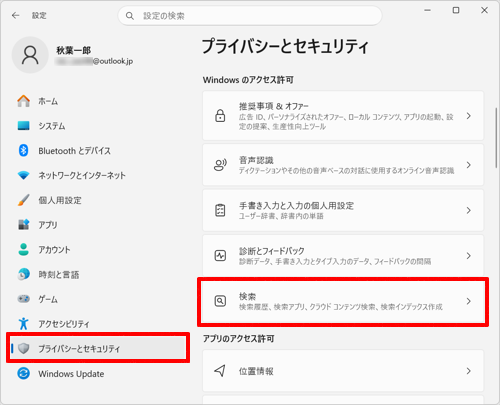Select the Bluetooth とデバイス icon
Viewport: 500px width, 405px height.
click(x=23, y=150)
